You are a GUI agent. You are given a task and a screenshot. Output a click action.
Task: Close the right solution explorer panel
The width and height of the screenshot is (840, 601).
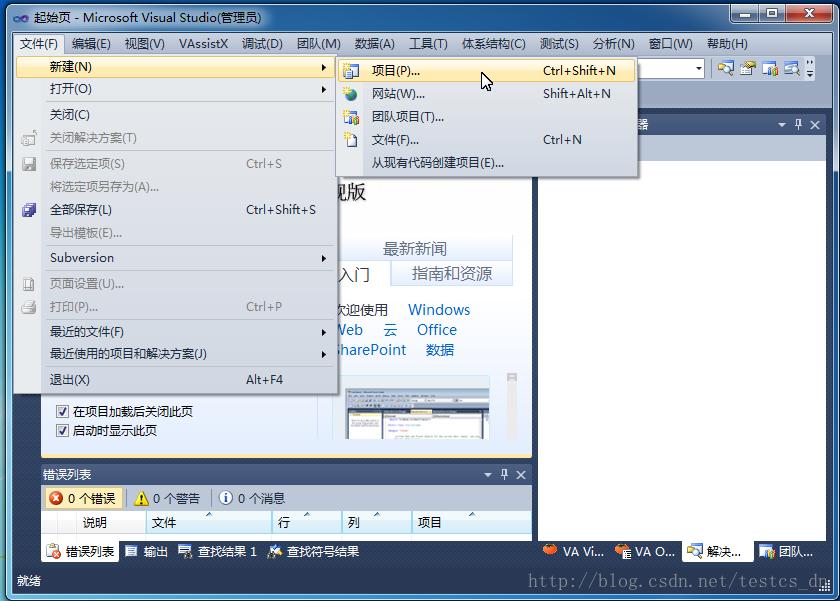[x=815, y=125]
